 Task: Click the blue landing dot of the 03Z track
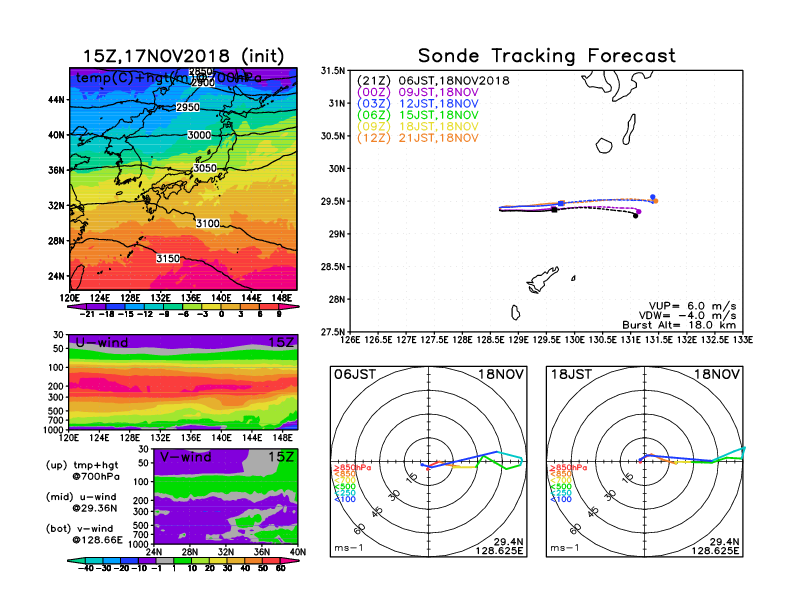tap(653, 197)
